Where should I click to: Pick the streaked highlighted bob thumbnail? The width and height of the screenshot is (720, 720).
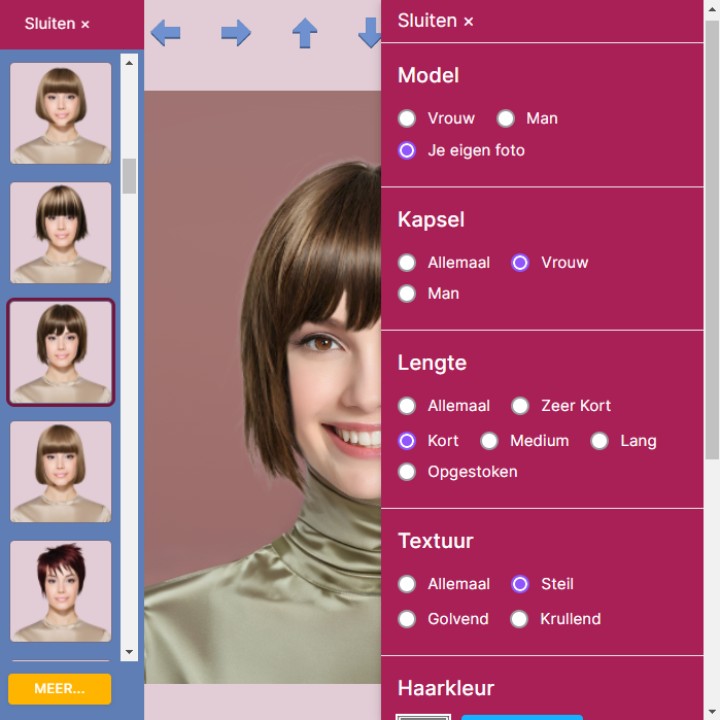click(x=61, y=233)
